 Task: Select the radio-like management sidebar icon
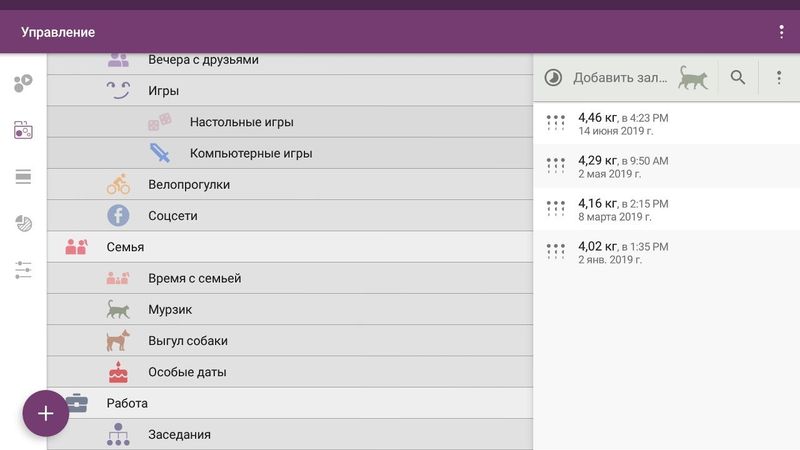(x=23, y=130)
